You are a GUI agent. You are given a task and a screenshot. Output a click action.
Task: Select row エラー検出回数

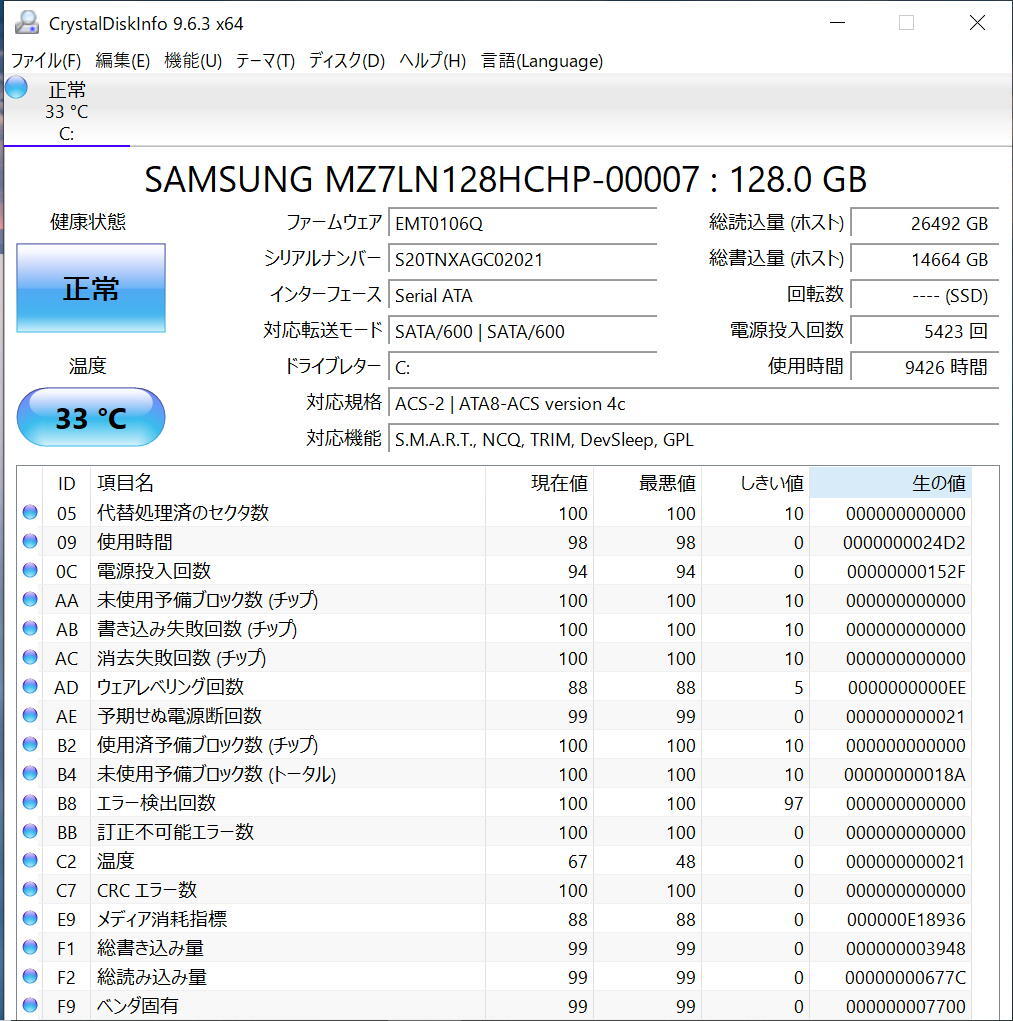coord(494,803)
